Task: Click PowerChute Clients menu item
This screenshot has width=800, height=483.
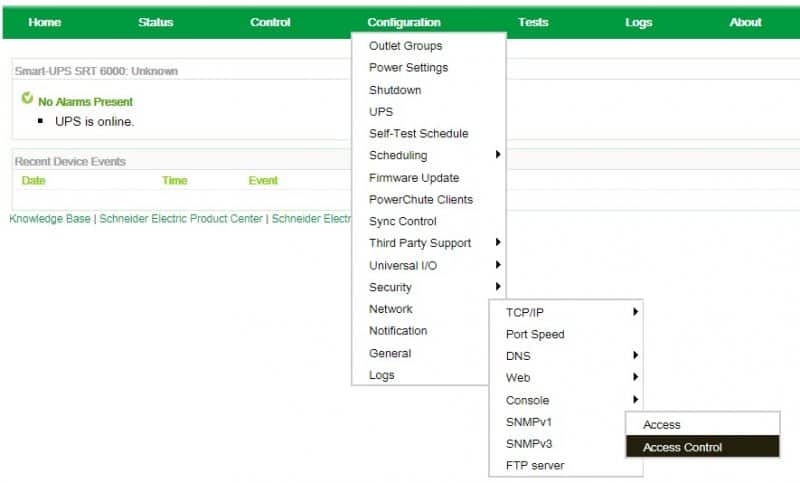Action: click(421, 199)
